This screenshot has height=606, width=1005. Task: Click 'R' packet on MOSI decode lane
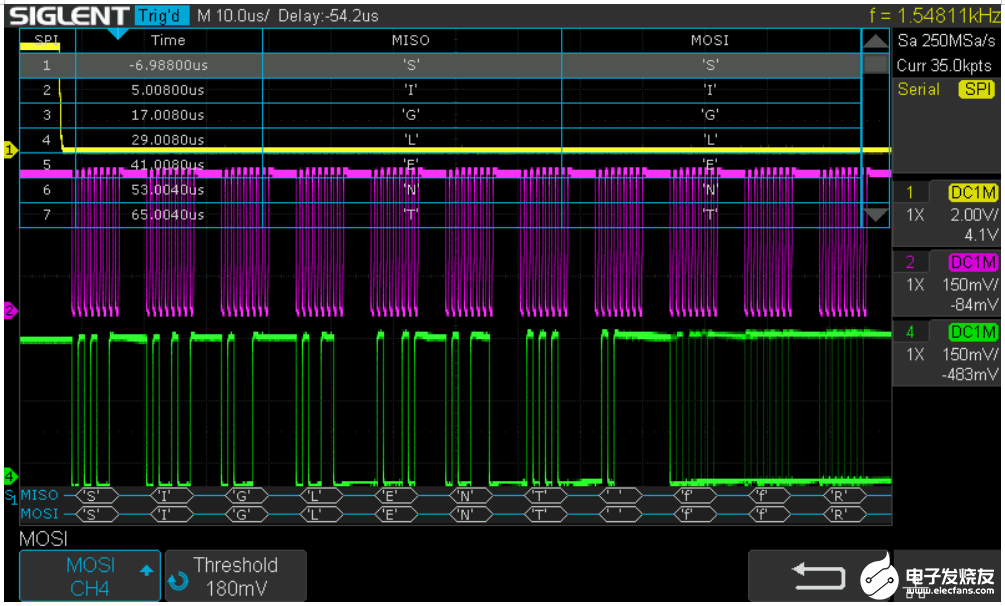[845, 514]
